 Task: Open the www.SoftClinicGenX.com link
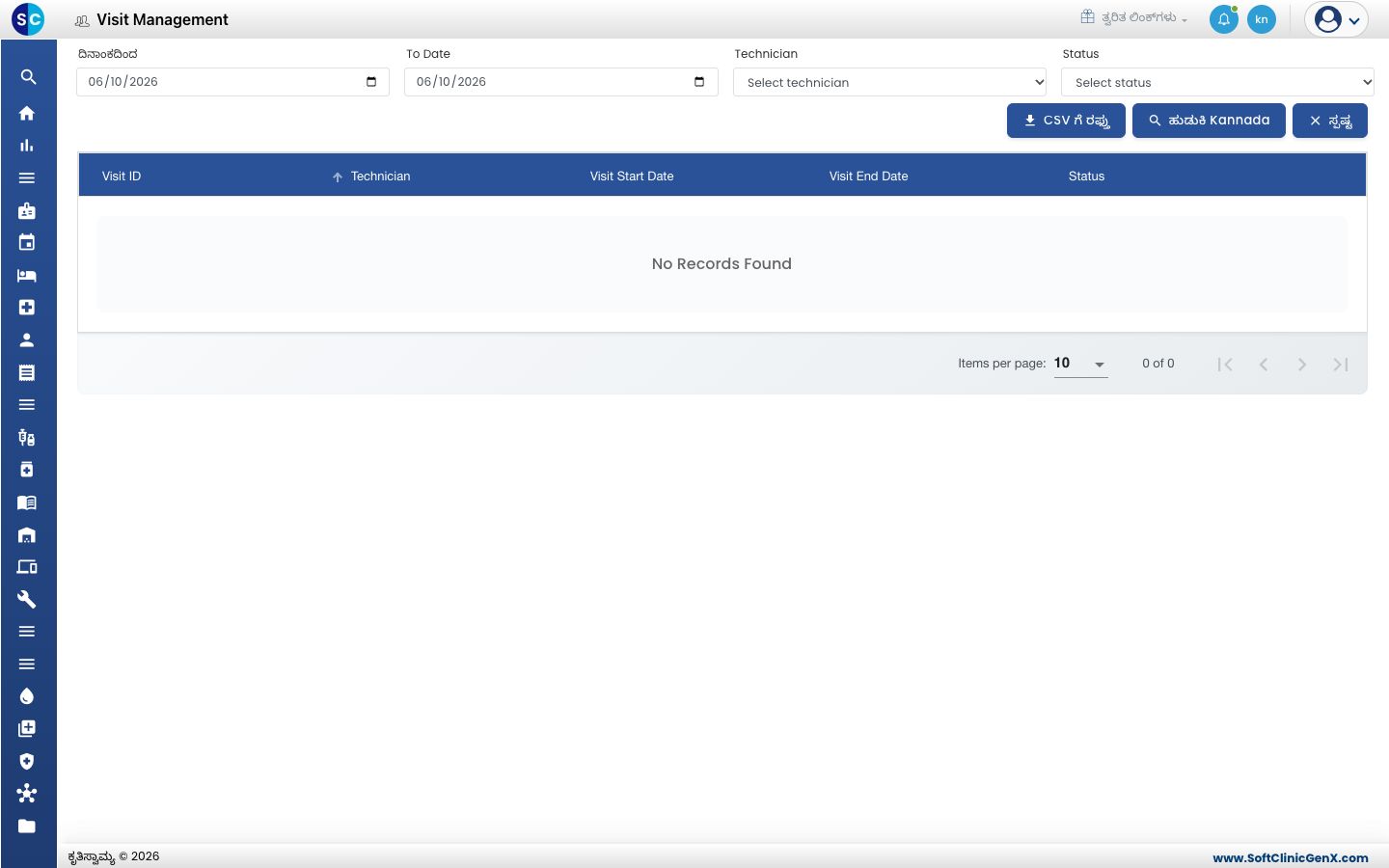pos(1291,857)
